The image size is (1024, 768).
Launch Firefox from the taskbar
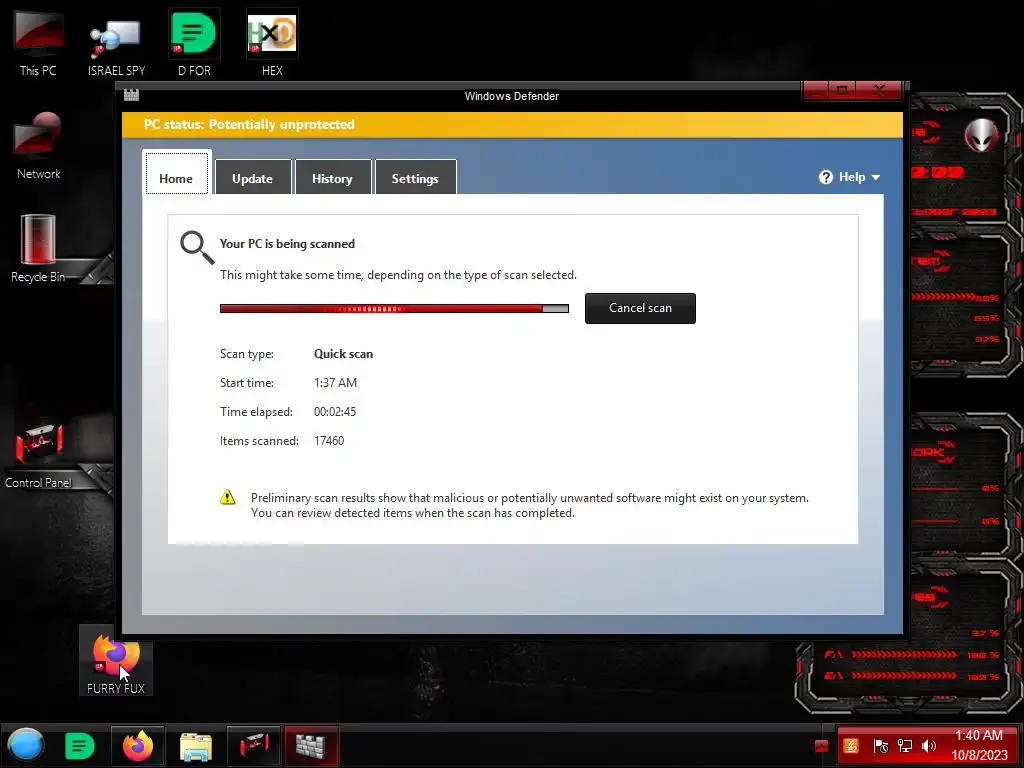(x=138, y=745)
